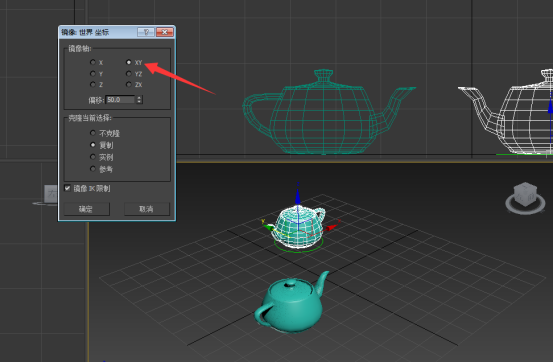Viewport: 553px width, 362px height.
Task: Decrease offset with spinner down arrow
Action: point(139,102)
